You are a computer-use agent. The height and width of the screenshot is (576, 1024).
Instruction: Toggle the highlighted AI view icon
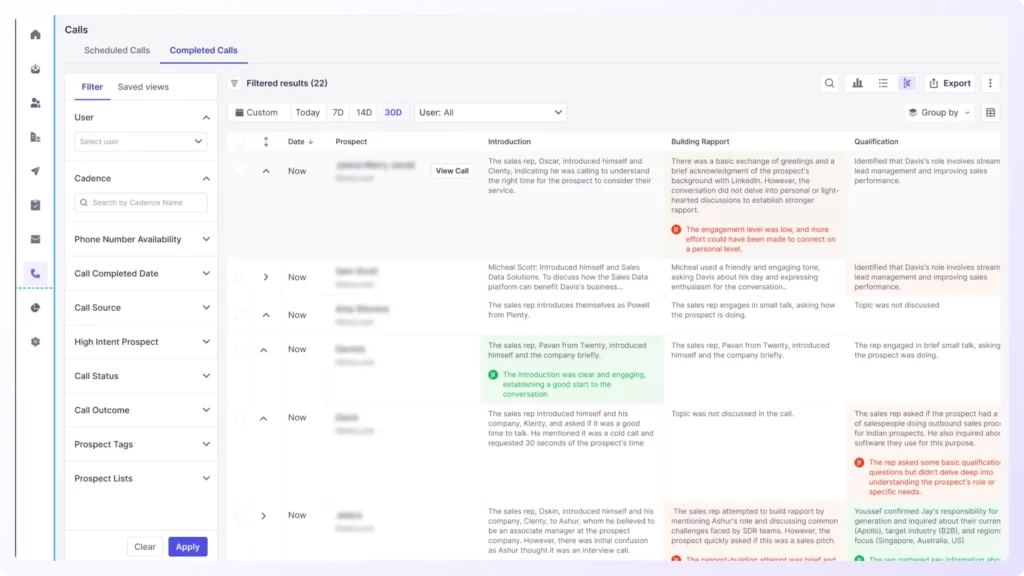907,83
